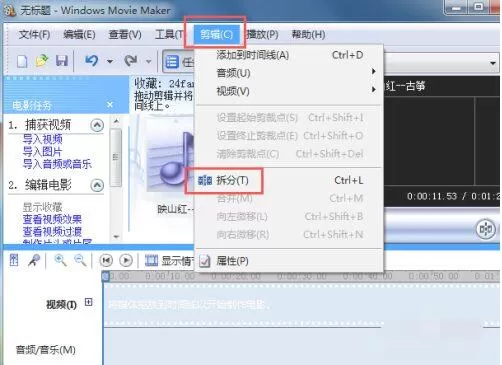The height and width of the screenshot is (365, 502).
Task: Click the 显示收藏 text in task pane
Action: click(42, 207)
